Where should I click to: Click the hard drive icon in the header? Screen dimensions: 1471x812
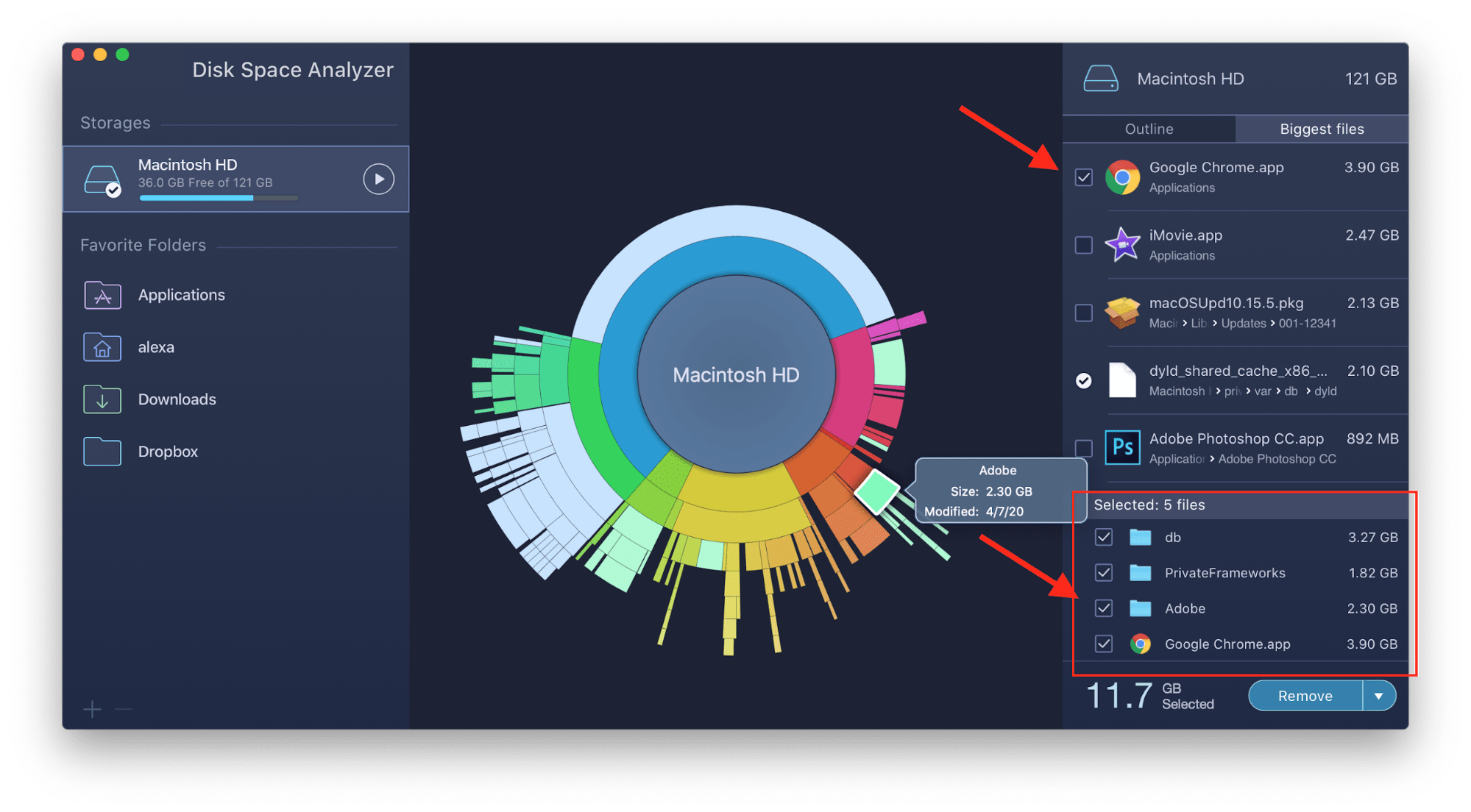click(1100, 79)
